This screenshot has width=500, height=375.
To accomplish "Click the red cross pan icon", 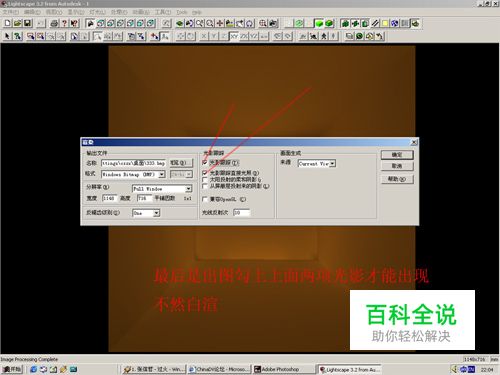I will (220, 23).
